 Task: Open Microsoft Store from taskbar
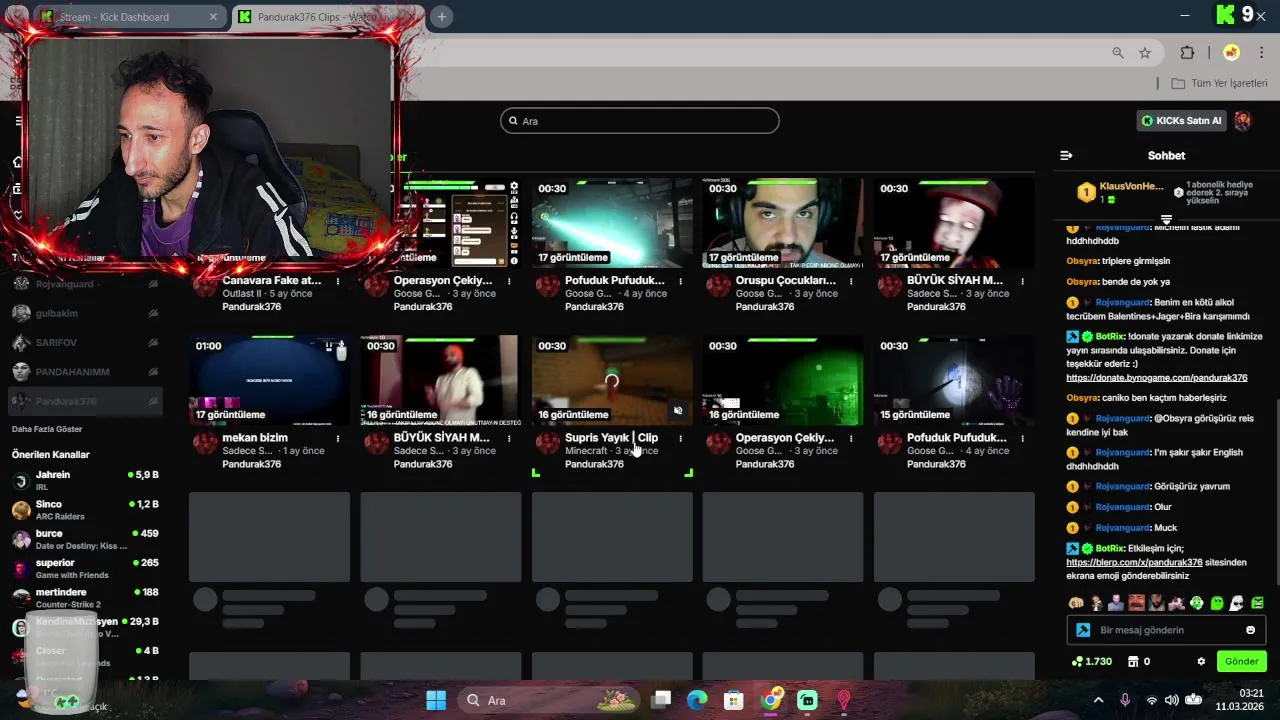(734, 700)
